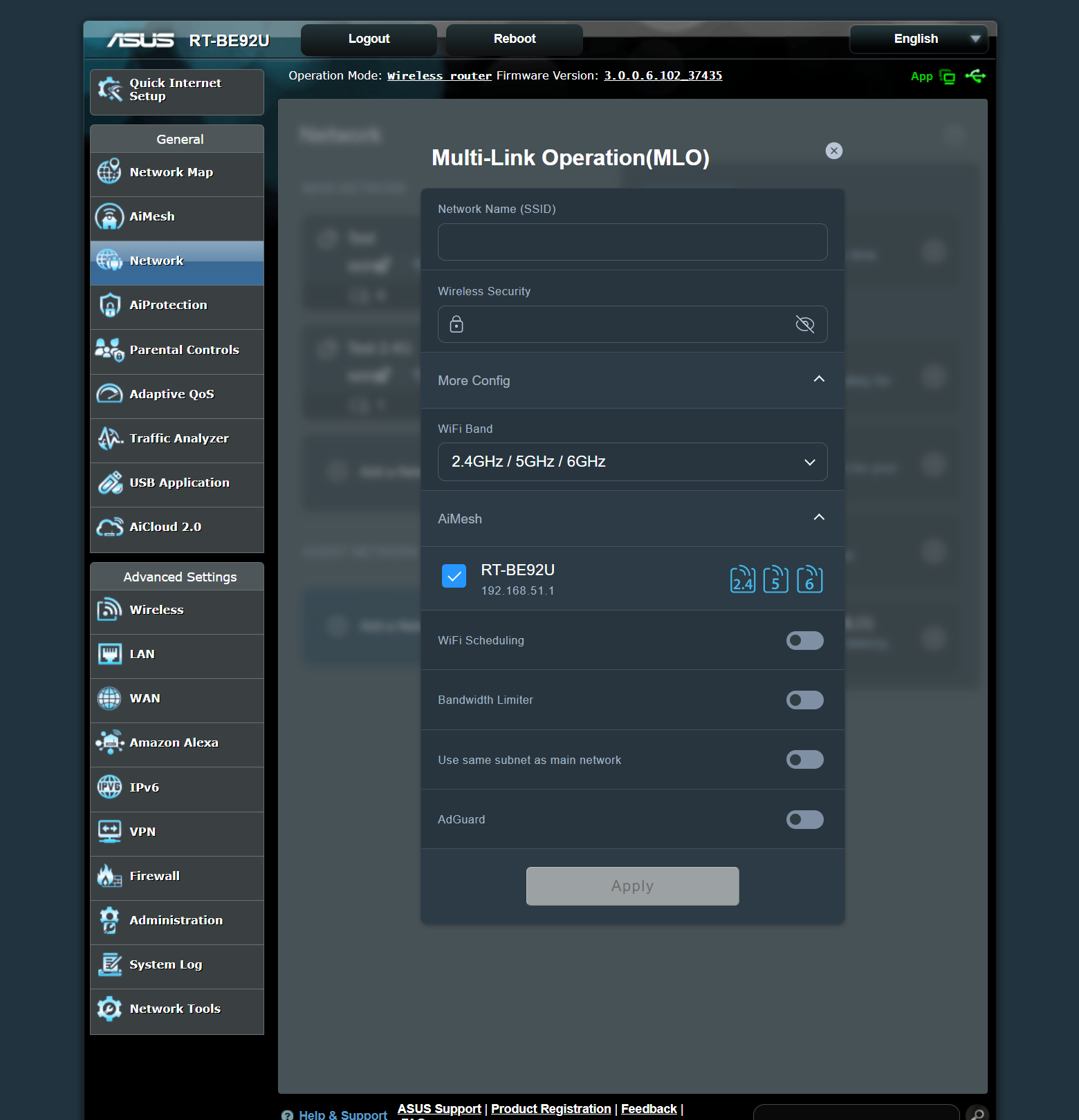Click the USB Application icon
Viewport: 1079px width, 1120px height.
(109, 483)
